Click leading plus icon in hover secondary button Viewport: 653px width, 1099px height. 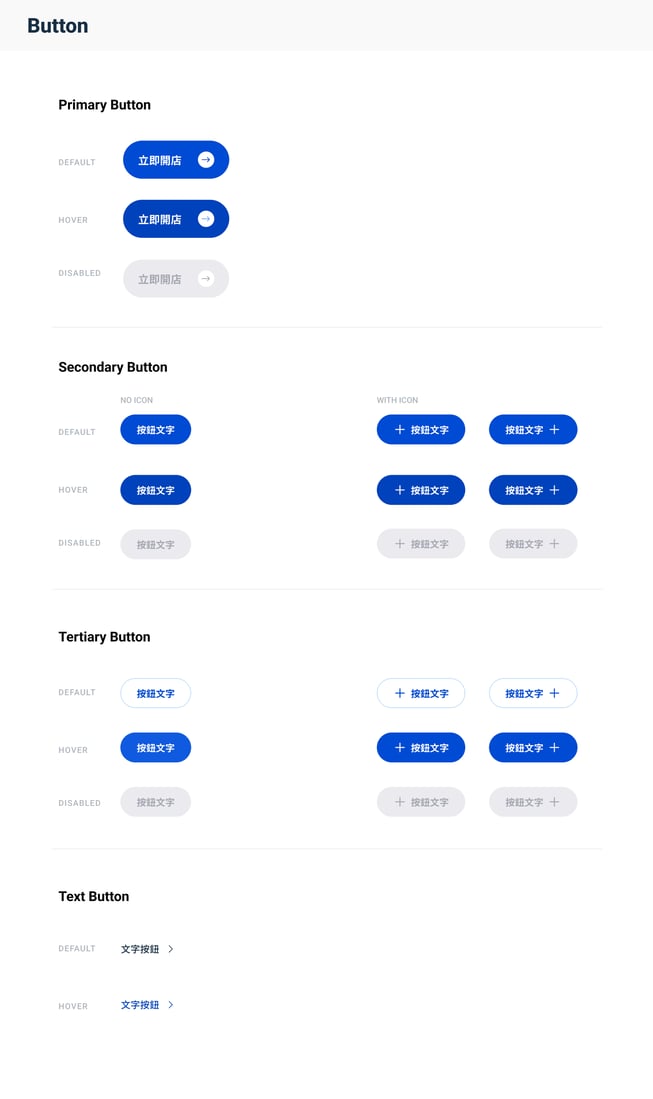point(400,490)
